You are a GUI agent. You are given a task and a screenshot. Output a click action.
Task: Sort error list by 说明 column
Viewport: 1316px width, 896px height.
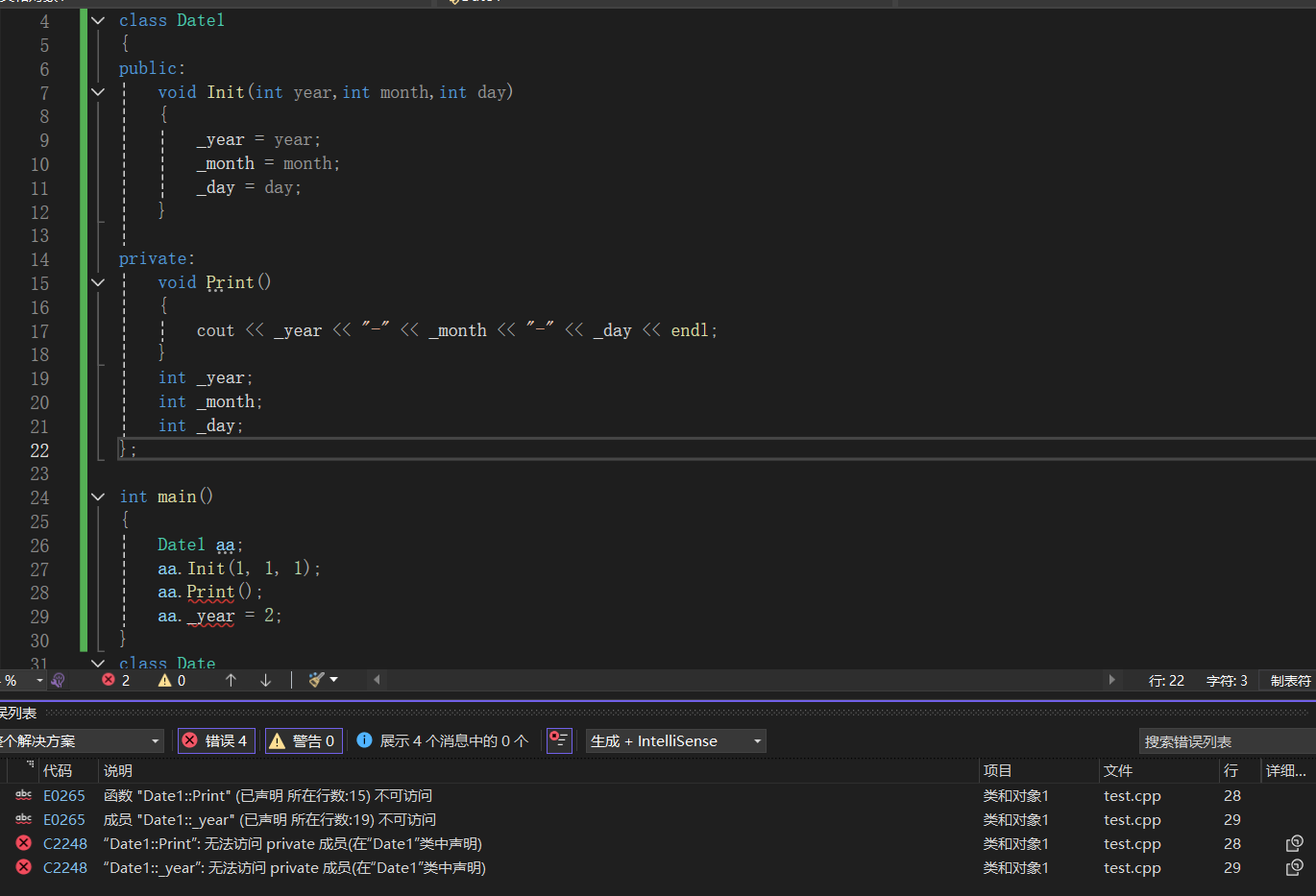118,770
